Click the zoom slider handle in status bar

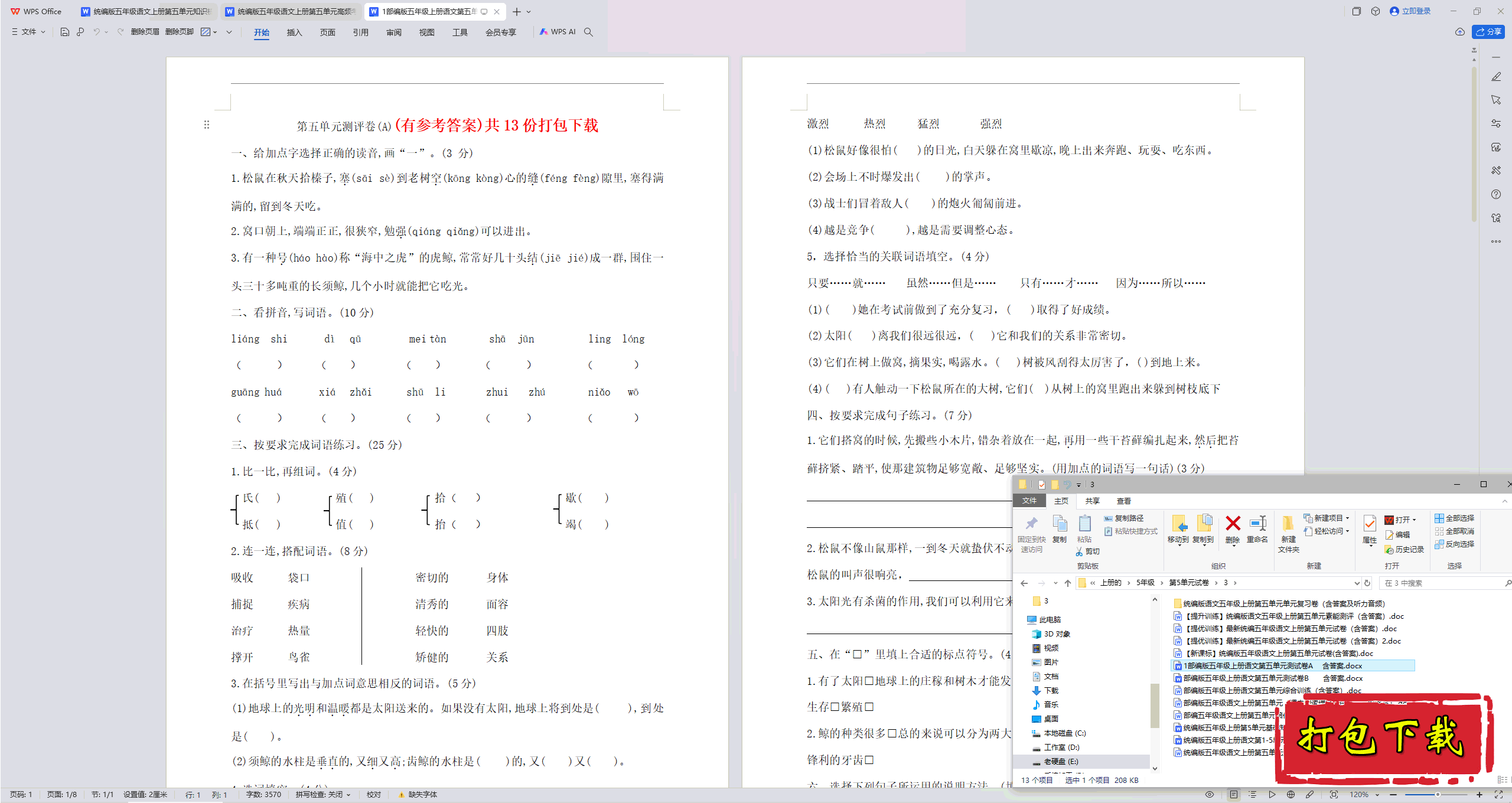[1438, 795]
